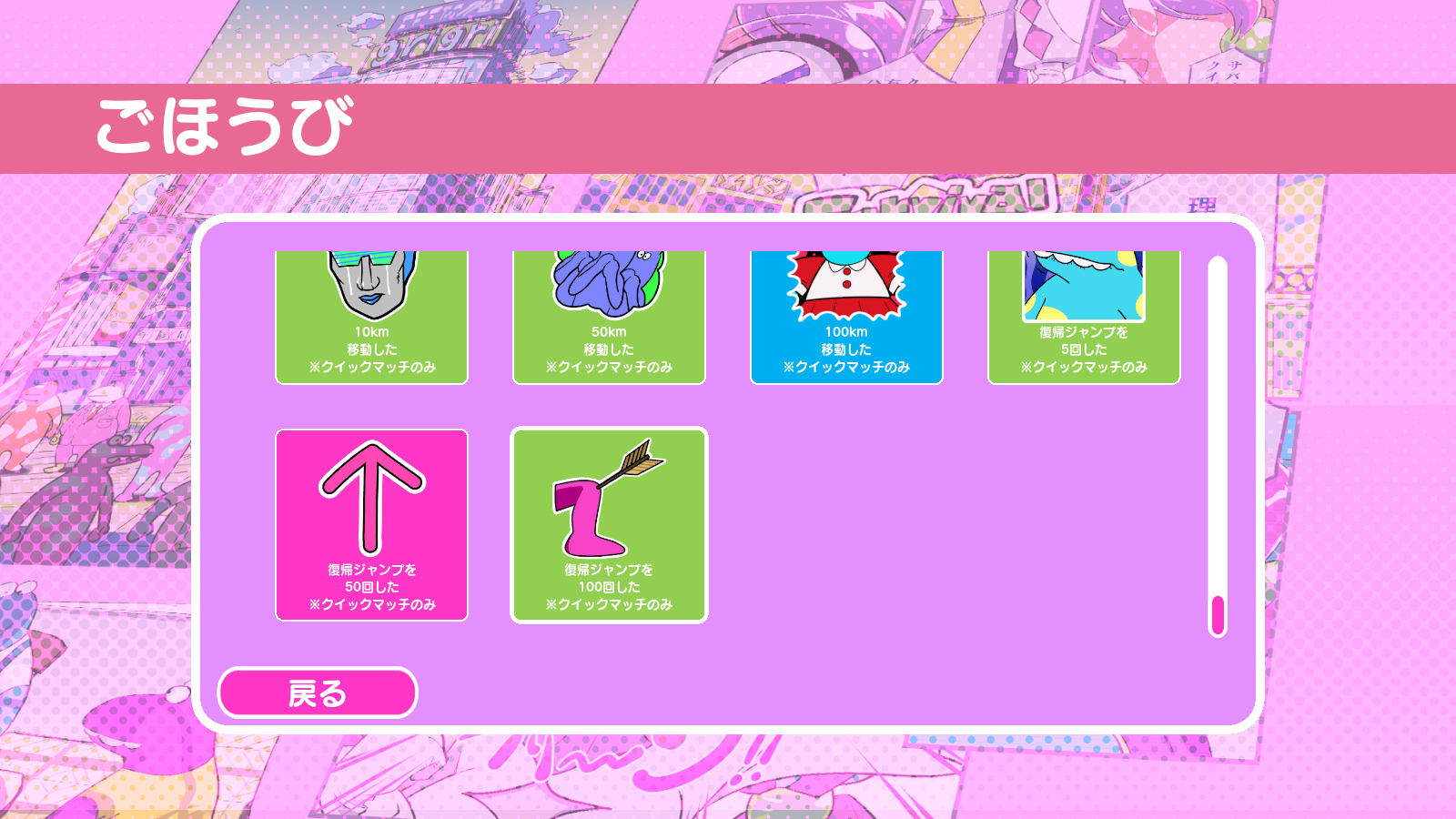1456x819 pixels.
Task: Click the 復帰ジャンプを50回した reward label
Action: coord(371,578)
